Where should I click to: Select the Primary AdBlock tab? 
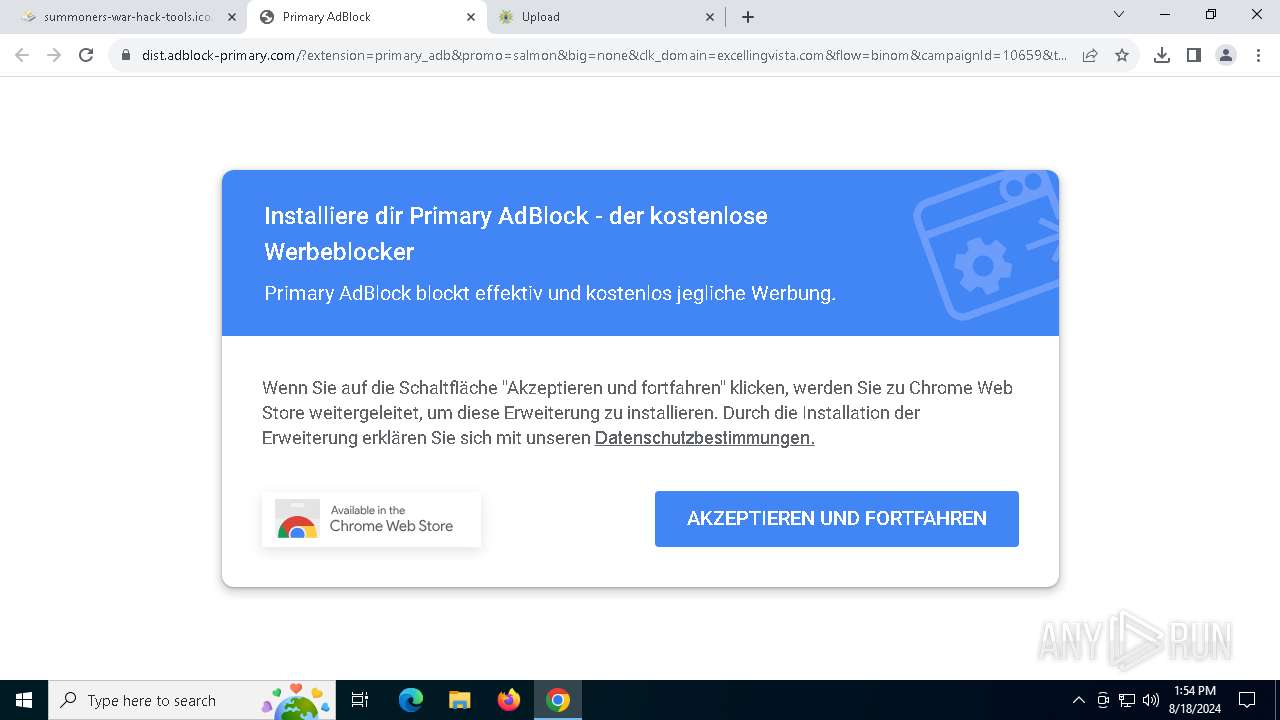pos(365,17)
